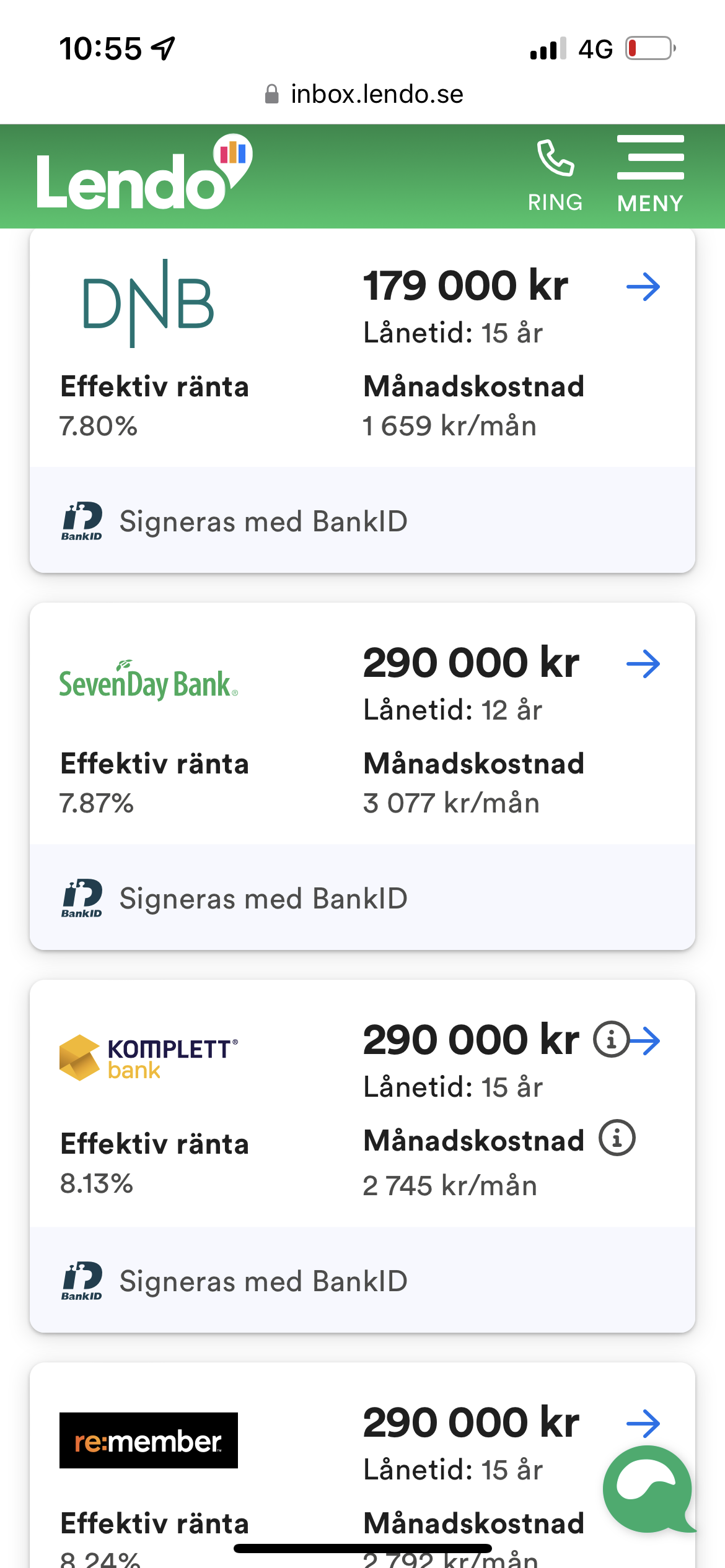Viewport: 725px width, 1568px height.
Task: Open the Komplett Bank offer arrow
Action: (647, 1040)
